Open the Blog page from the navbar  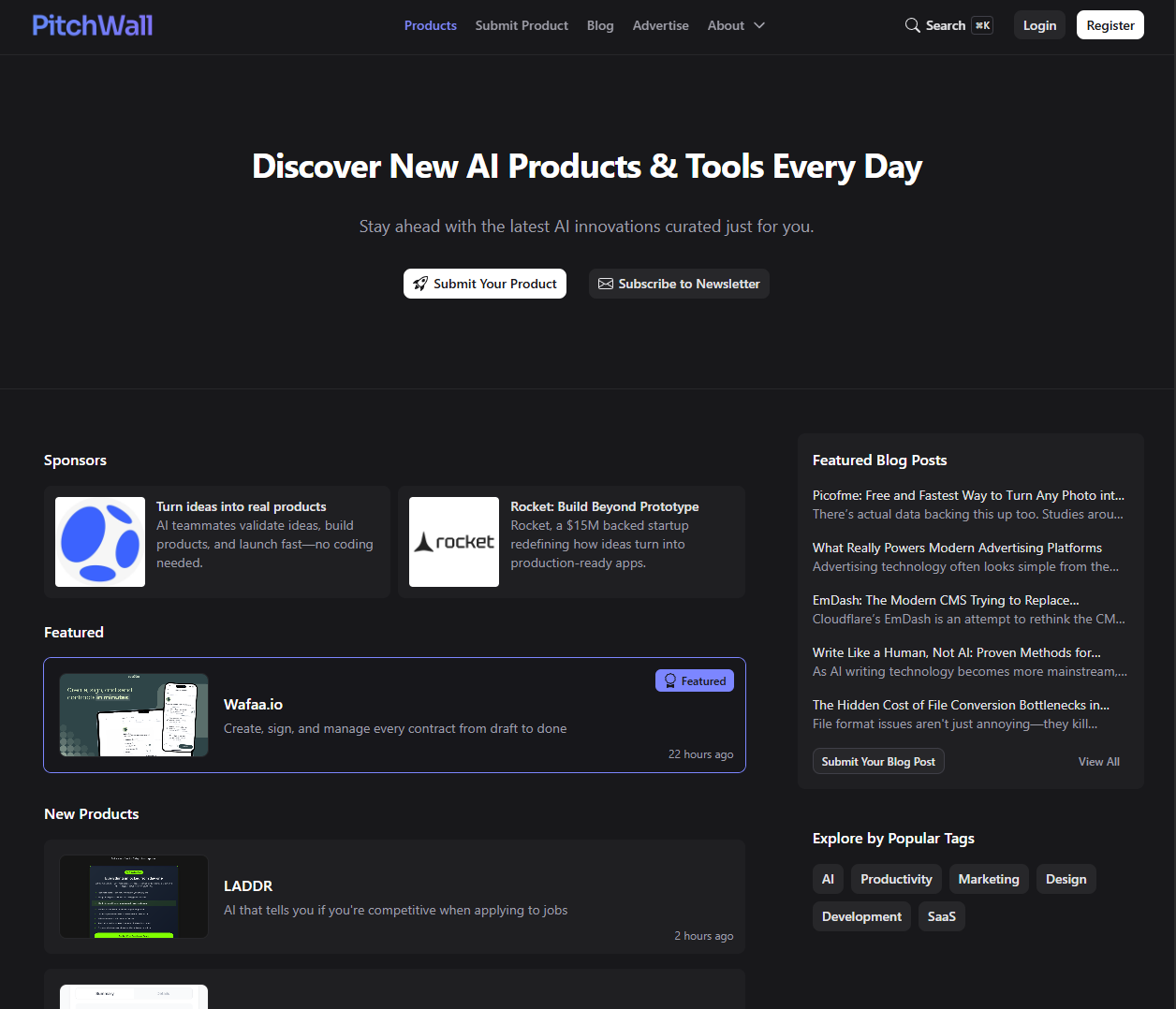[x=600, y=25]
